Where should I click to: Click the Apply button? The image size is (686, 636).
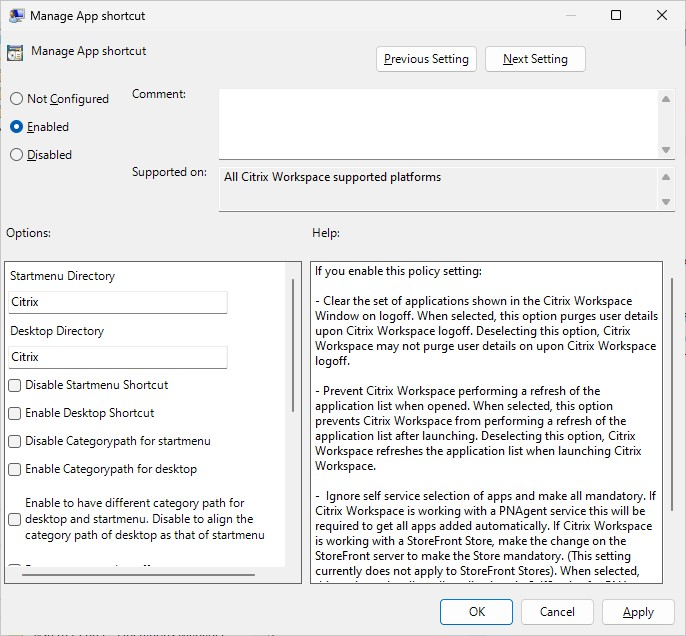point(638,612)
